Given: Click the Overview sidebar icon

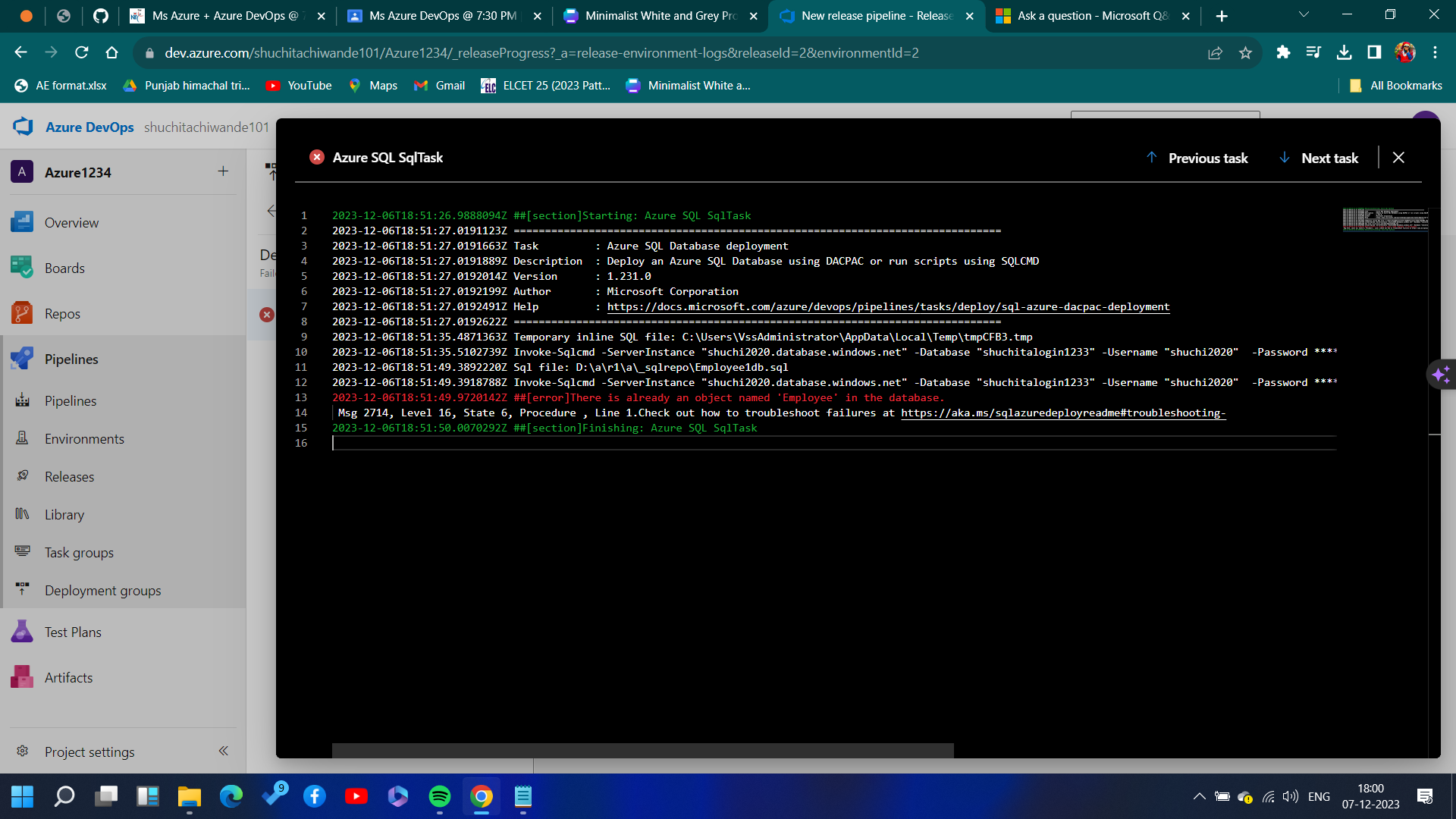Looking at the screenshot, I should point(22,221).
